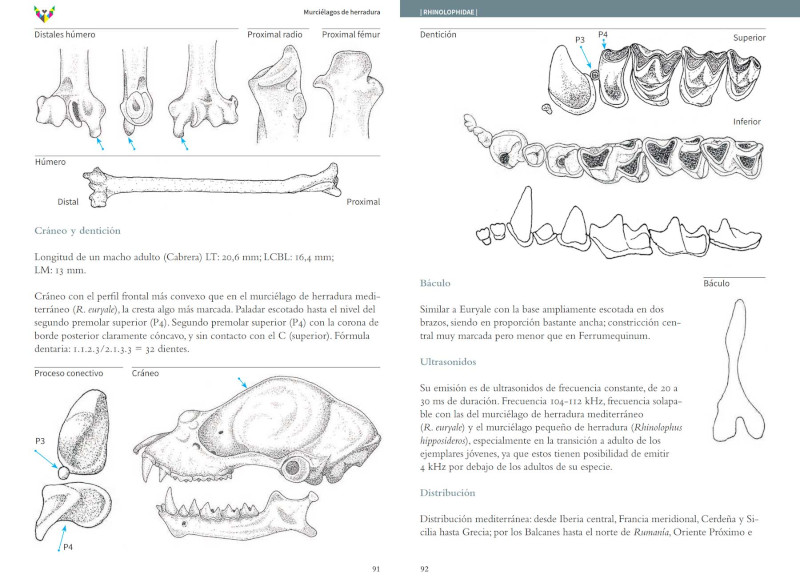Image resolution: width=800 pixels, height=583 pixels.
Task: Click the 'Murciélagos de herradura' page header
Action: (341, 12)
